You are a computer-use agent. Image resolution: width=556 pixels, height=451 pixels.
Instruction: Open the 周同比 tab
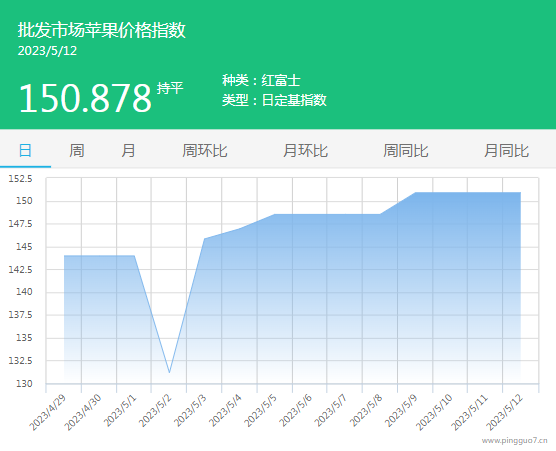[406, 151]
